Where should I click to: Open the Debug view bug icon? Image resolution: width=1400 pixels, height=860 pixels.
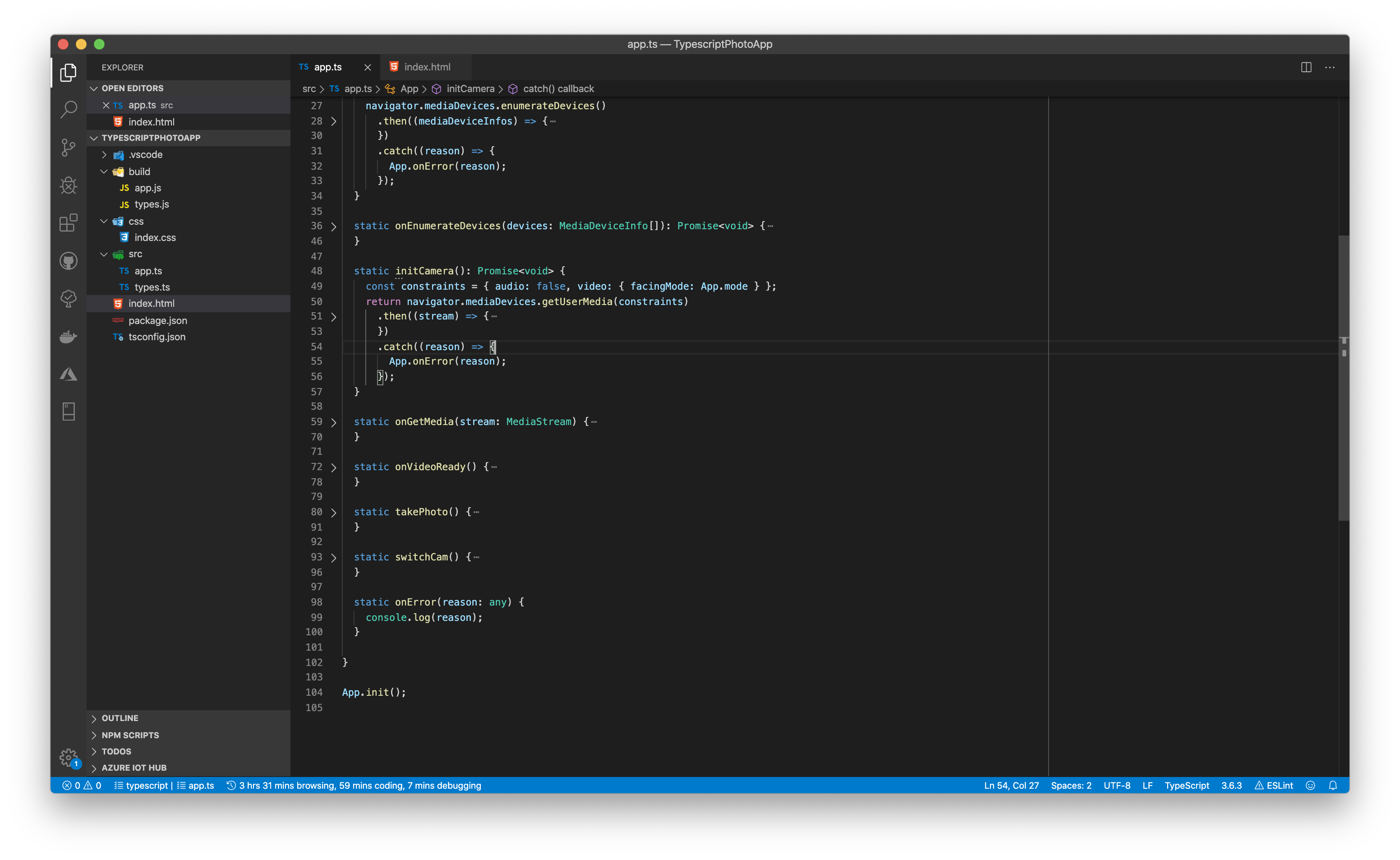tap(68, 185)
